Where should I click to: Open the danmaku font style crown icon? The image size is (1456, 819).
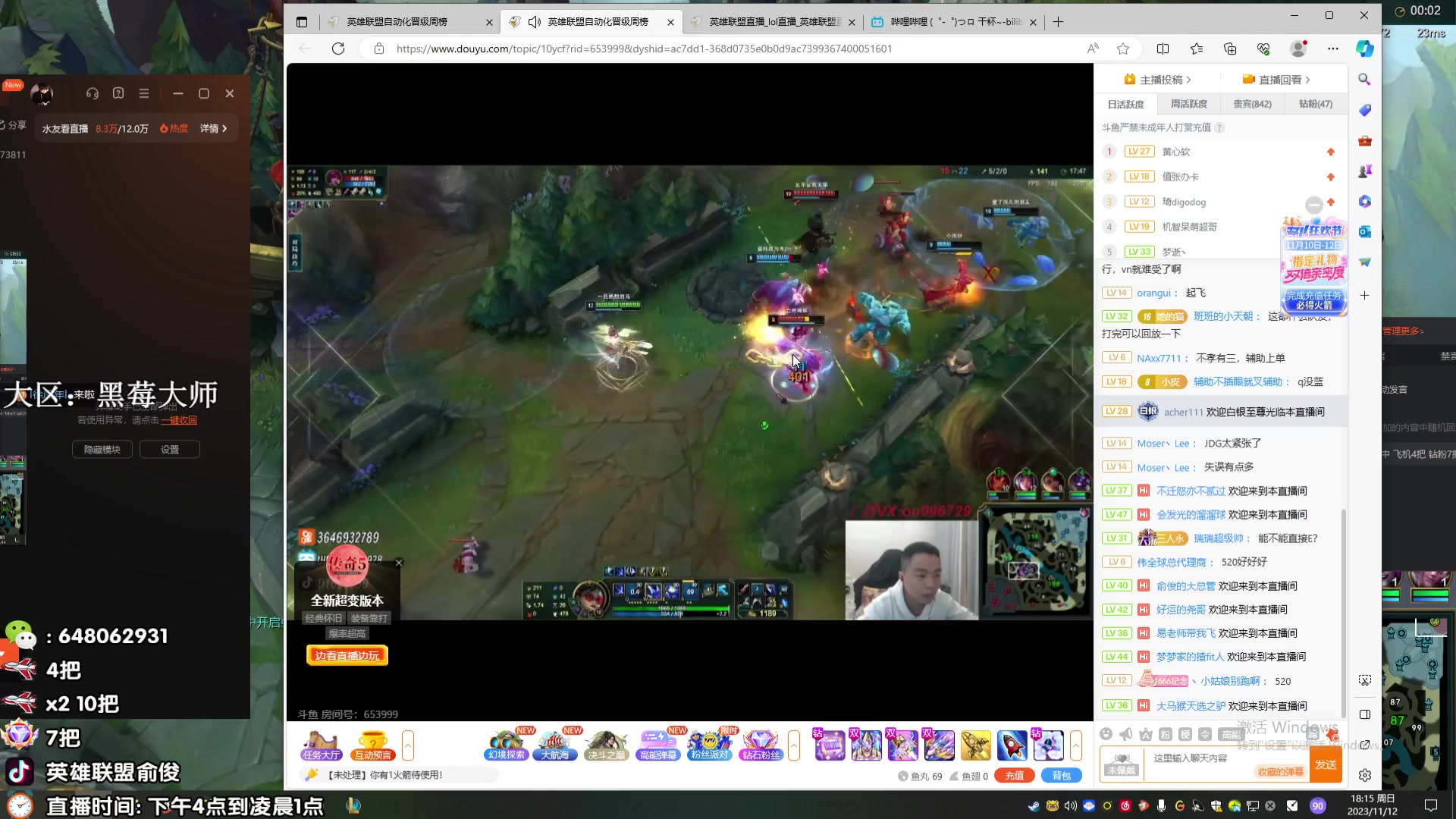1145,734
